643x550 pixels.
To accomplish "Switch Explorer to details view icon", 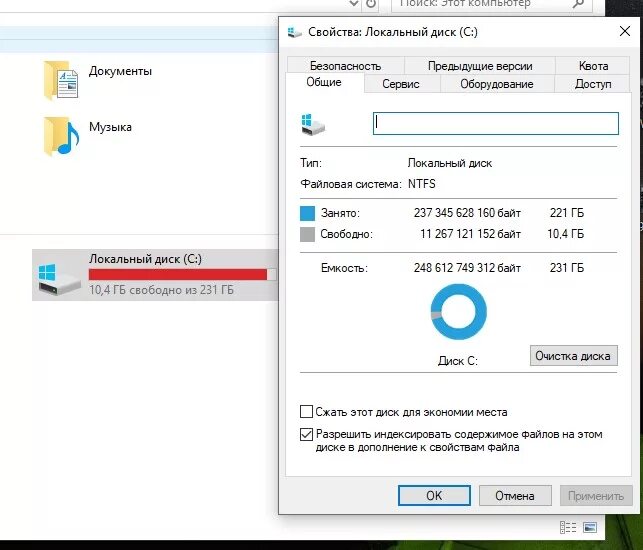I will click(x=568, y=527).
